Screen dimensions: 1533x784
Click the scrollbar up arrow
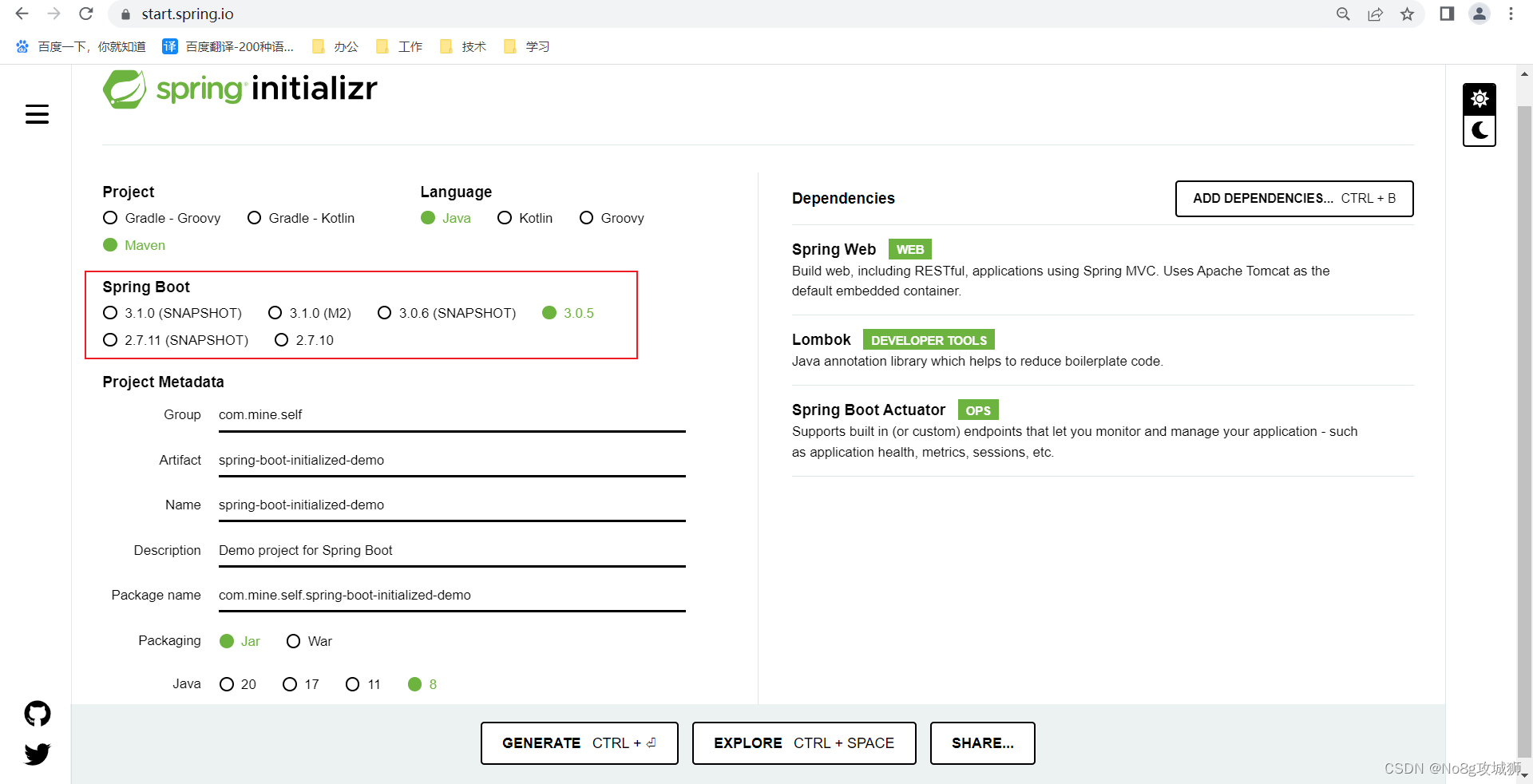[x=1524, y=73]
